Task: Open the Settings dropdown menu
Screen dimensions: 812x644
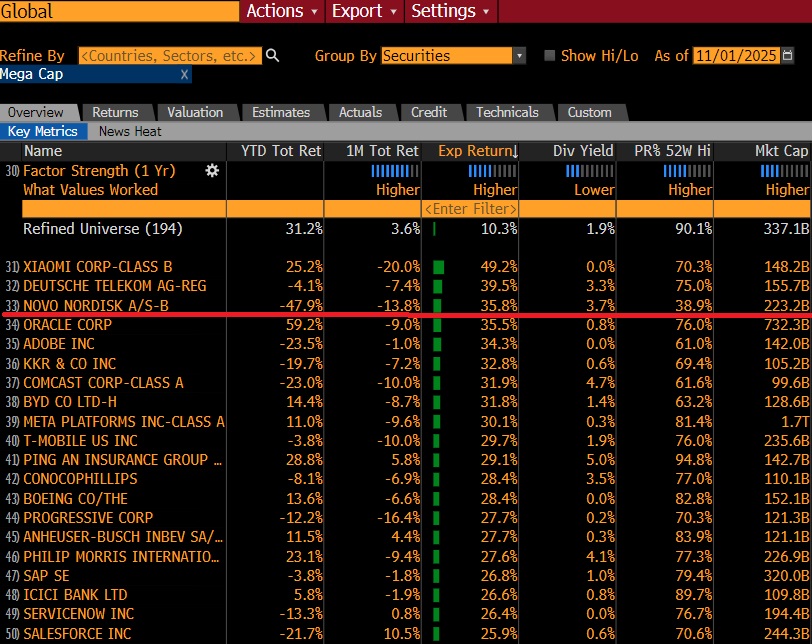Action: [451, 11]
